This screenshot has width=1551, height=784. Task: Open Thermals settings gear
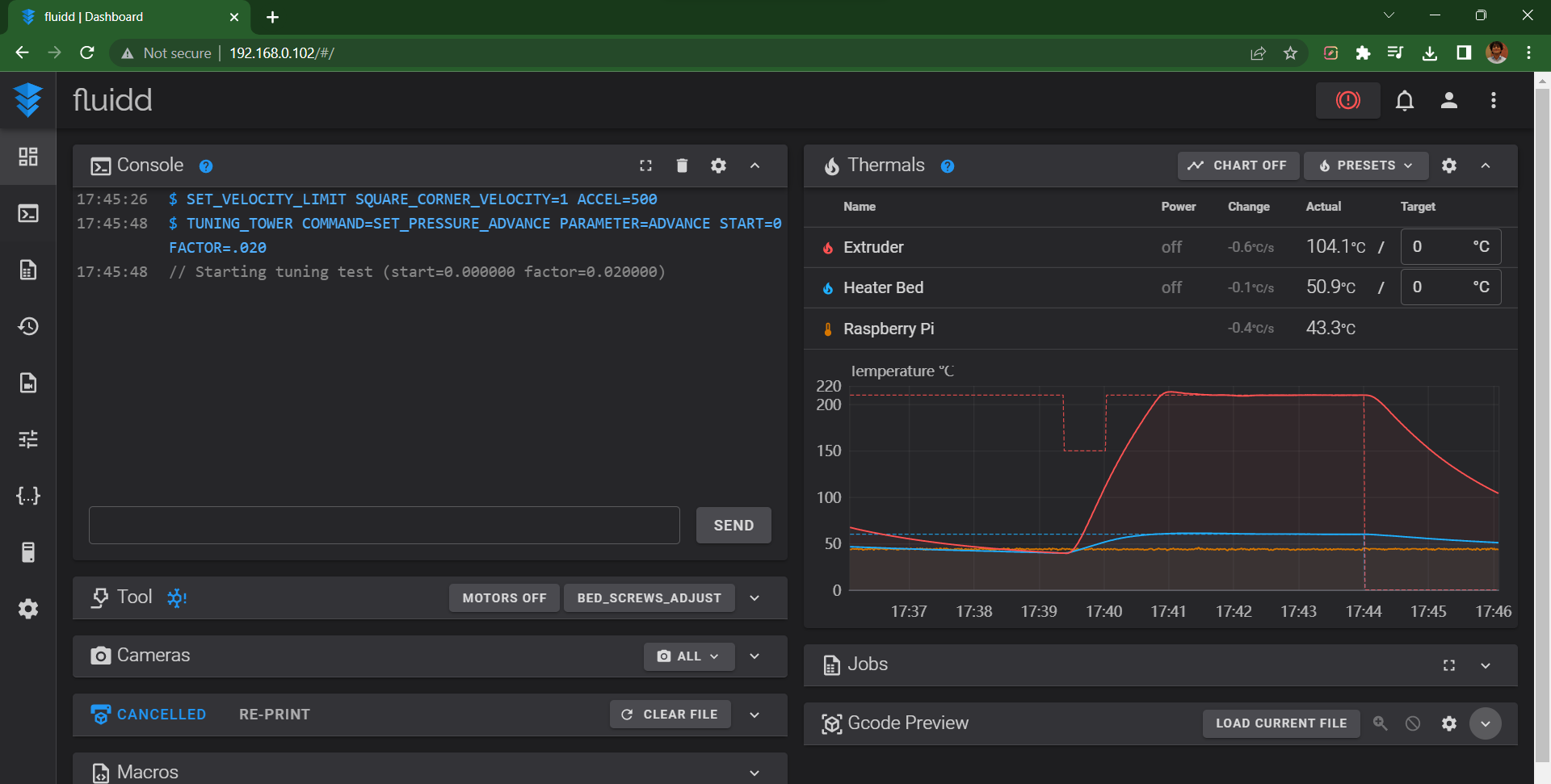tap(1449, 166)
